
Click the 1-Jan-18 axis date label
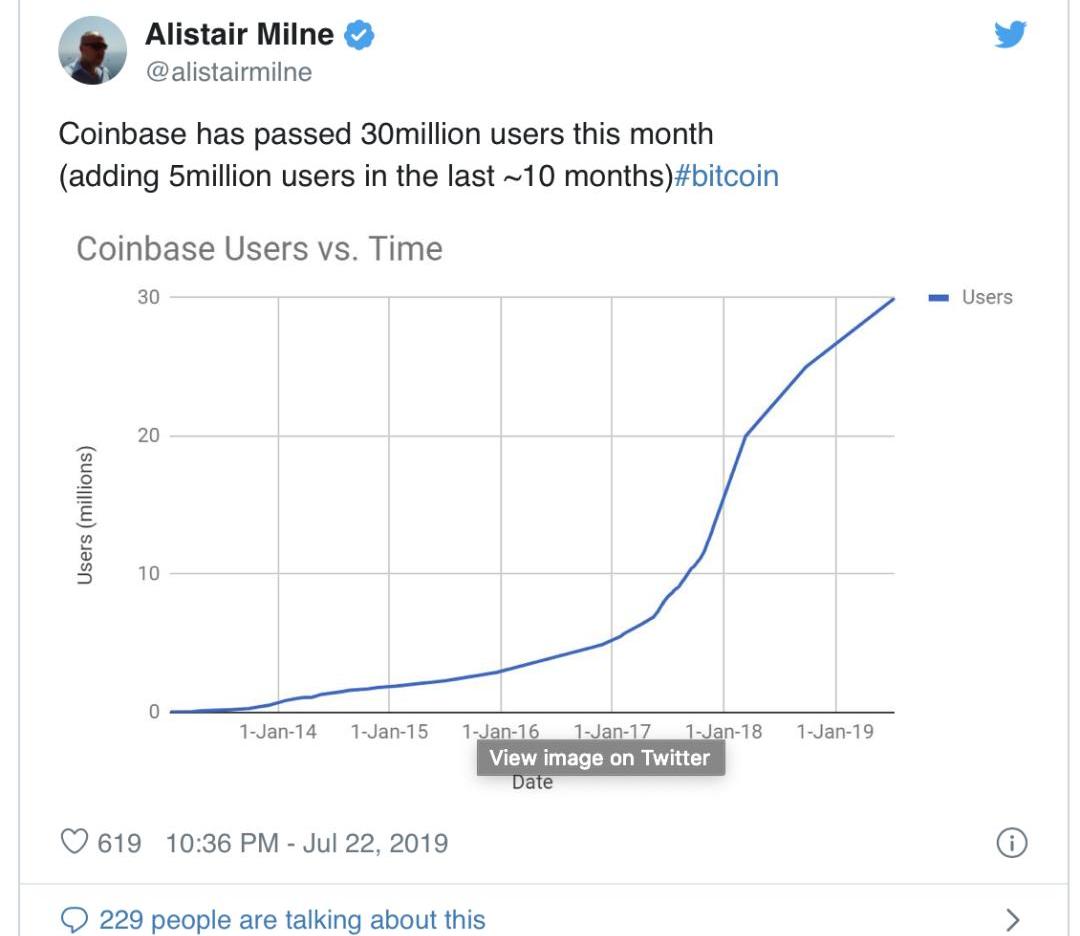[x=723, y=731]
